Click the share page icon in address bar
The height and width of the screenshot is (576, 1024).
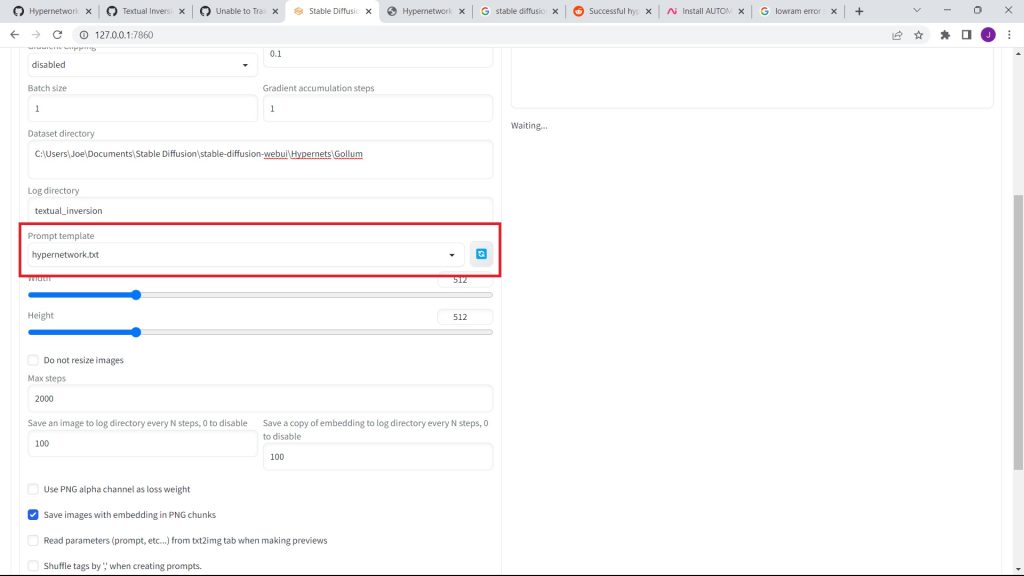[897, 35]
